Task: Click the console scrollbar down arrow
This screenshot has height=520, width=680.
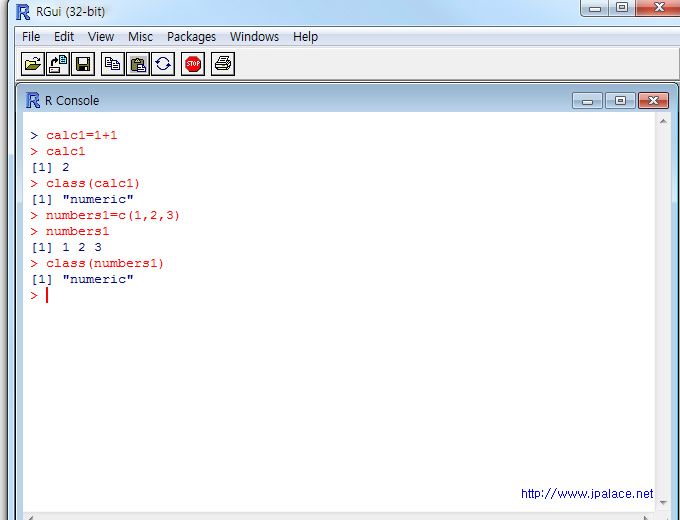Action: click(663, 503)
